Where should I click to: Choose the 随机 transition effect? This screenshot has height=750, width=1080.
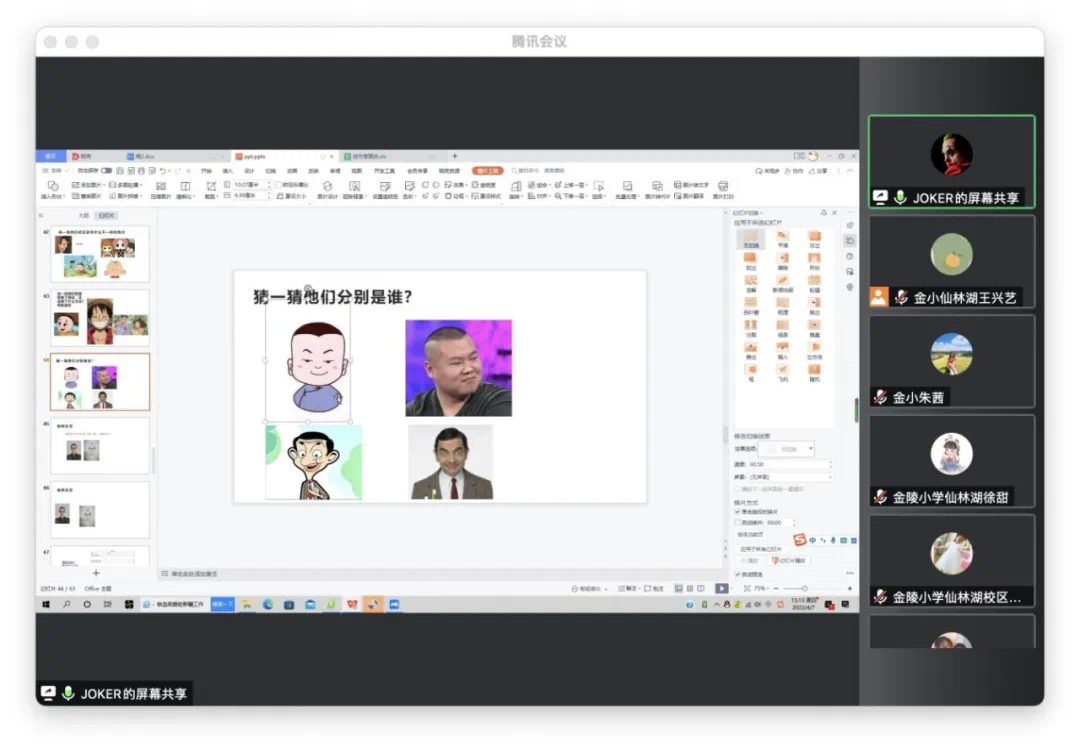(x=815, y=372)
